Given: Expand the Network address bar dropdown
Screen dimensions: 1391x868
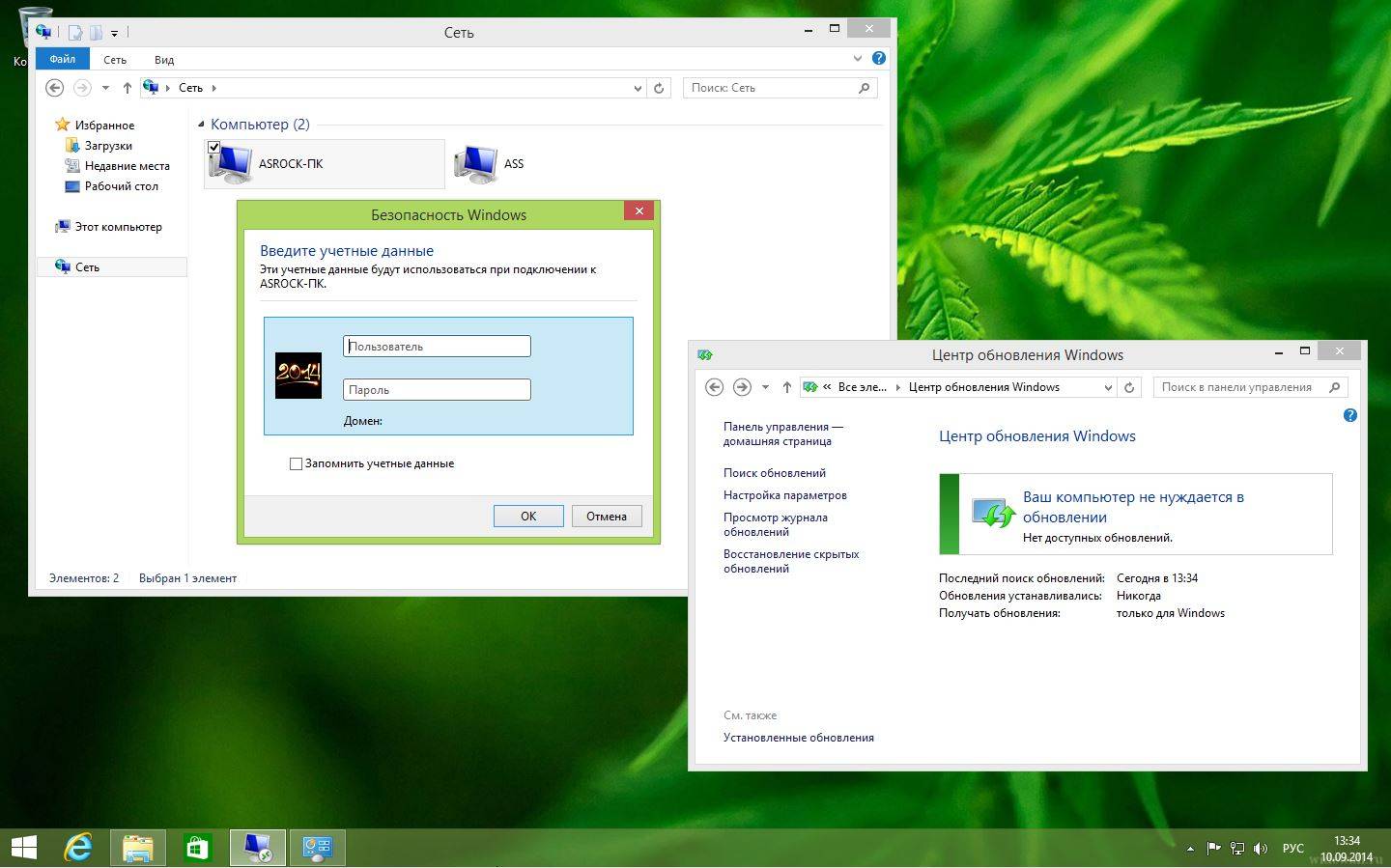Looking at the screenshot, I should [x=638, y=88].
